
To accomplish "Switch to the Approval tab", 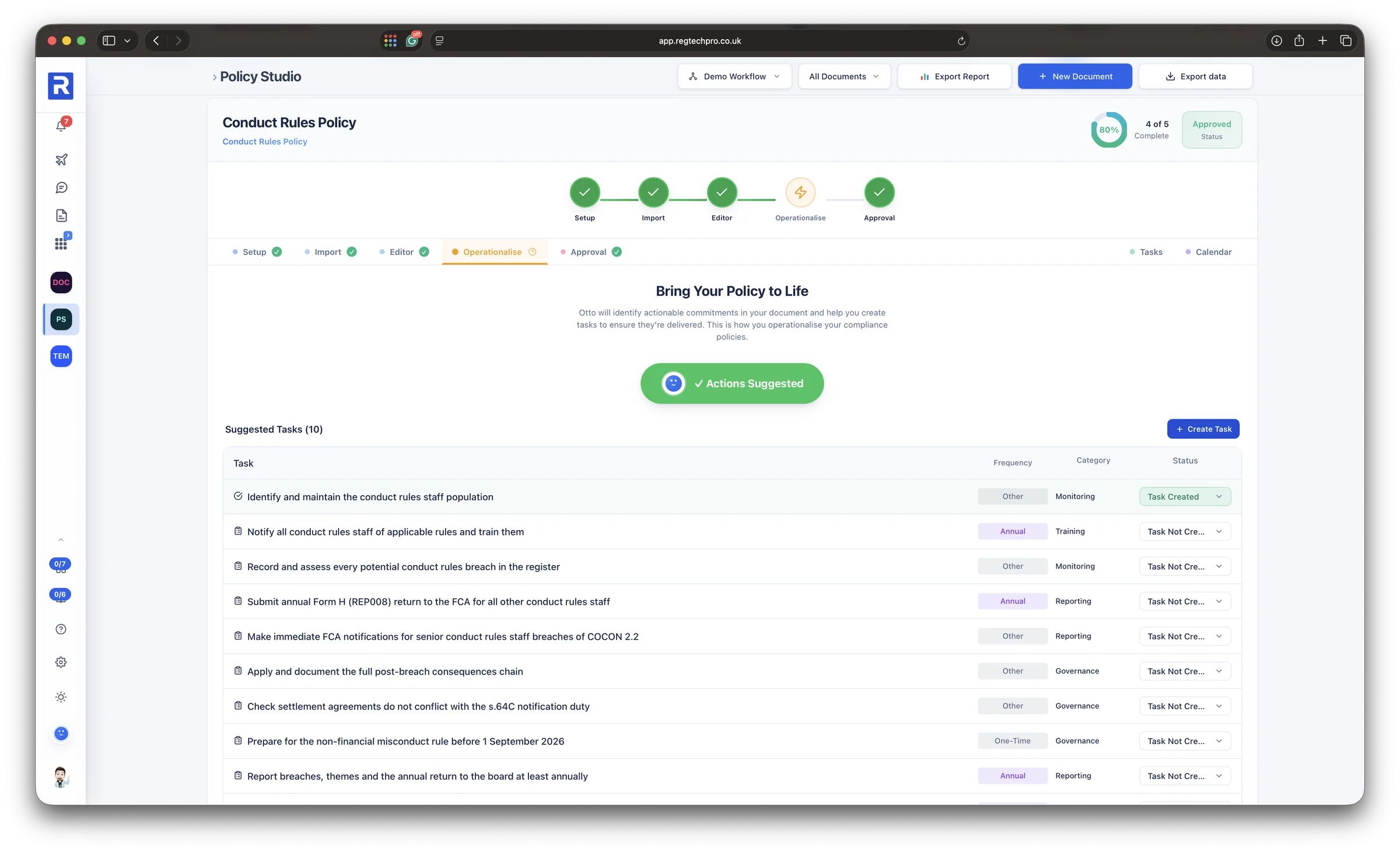I will 590,252.
